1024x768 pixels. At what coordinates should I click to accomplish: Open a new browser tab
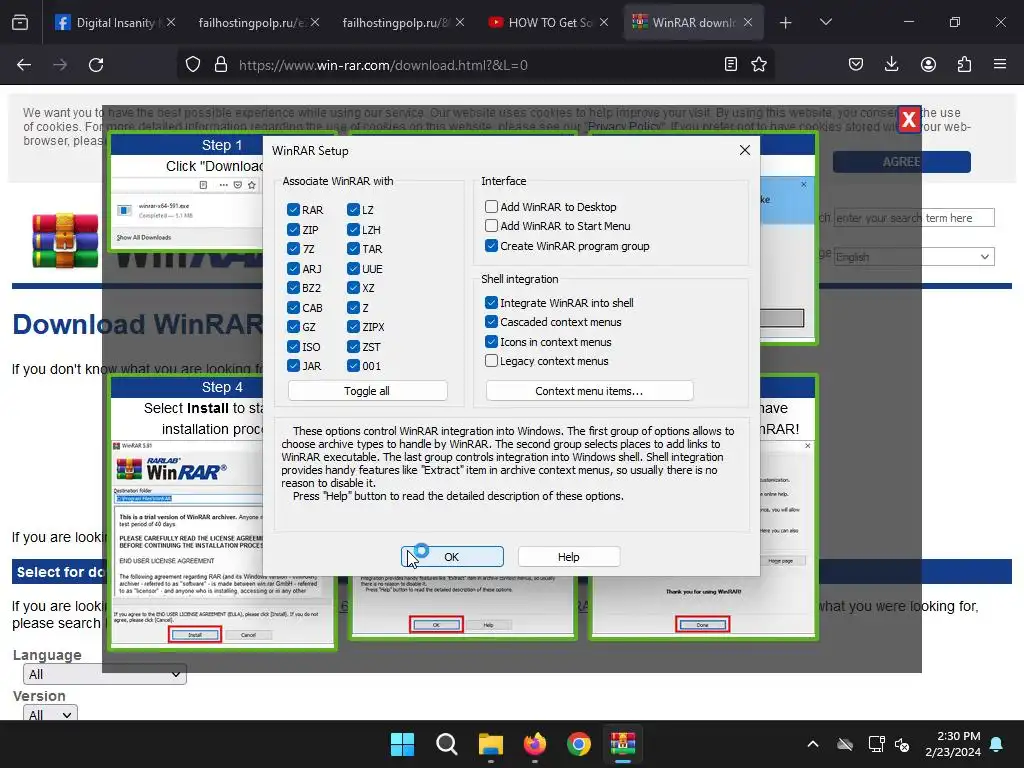click(x=786, y=23)
